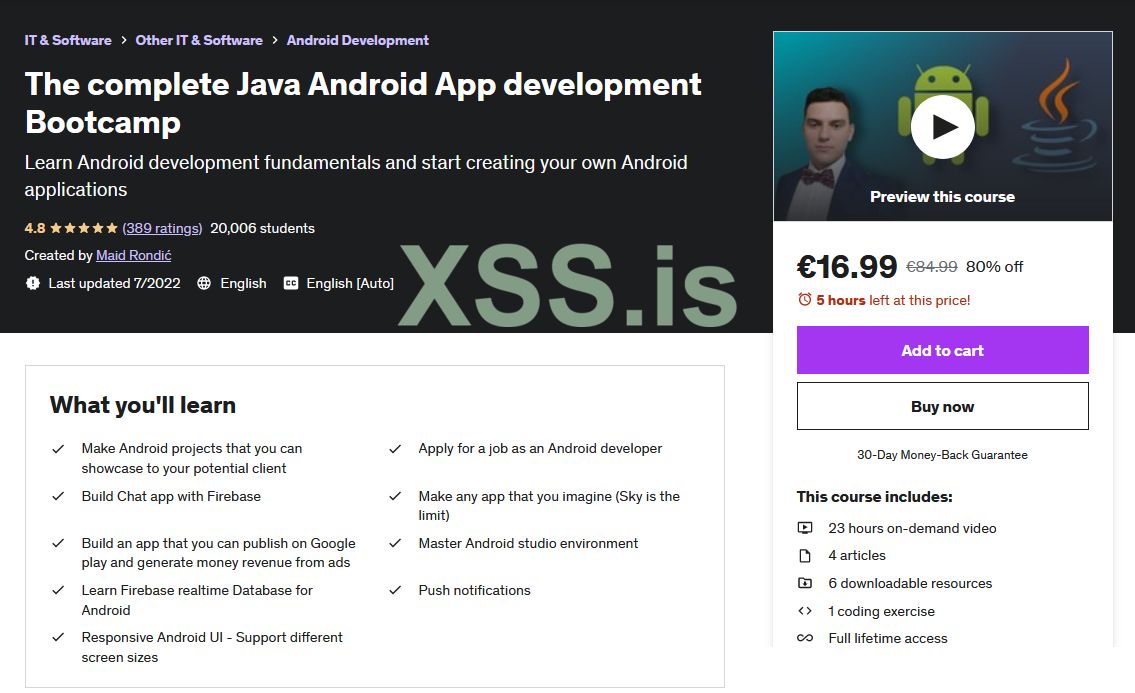This screenshot has height=693, width=1135.
Task: Click the Last updated badge icon
Action: pos(33,283)
